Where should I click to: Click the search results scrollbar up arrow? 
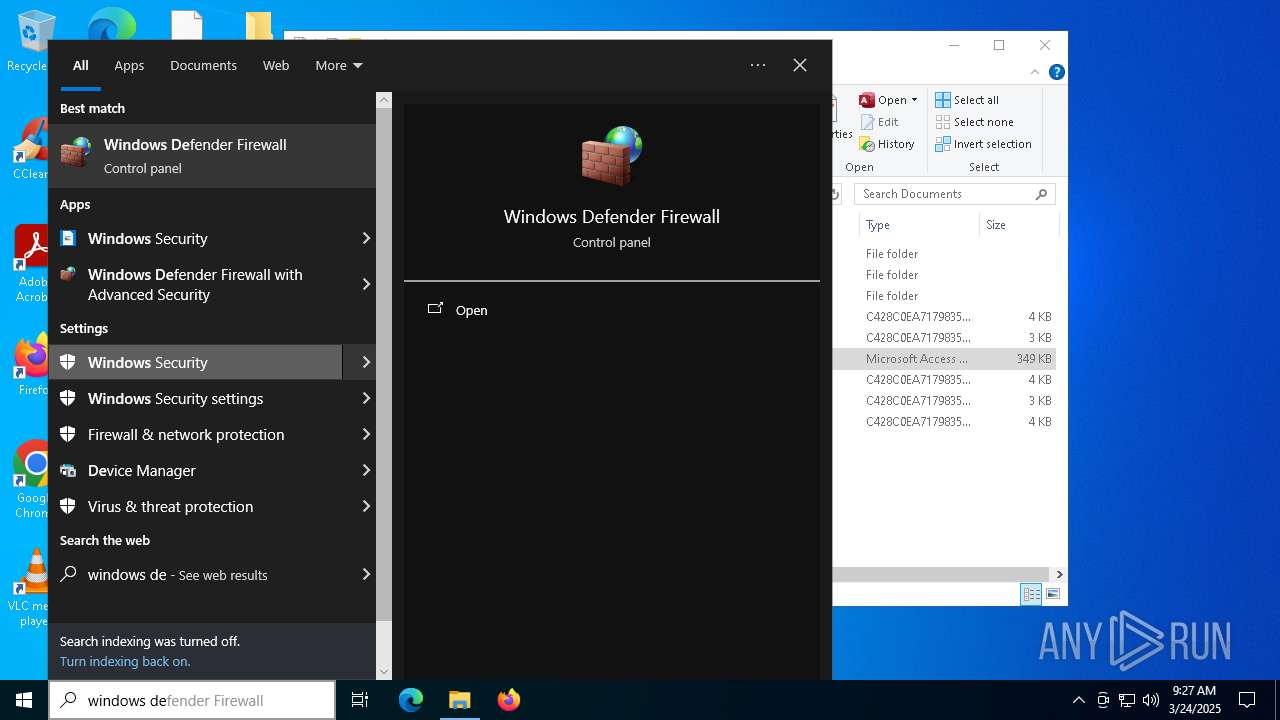(384, 101)
